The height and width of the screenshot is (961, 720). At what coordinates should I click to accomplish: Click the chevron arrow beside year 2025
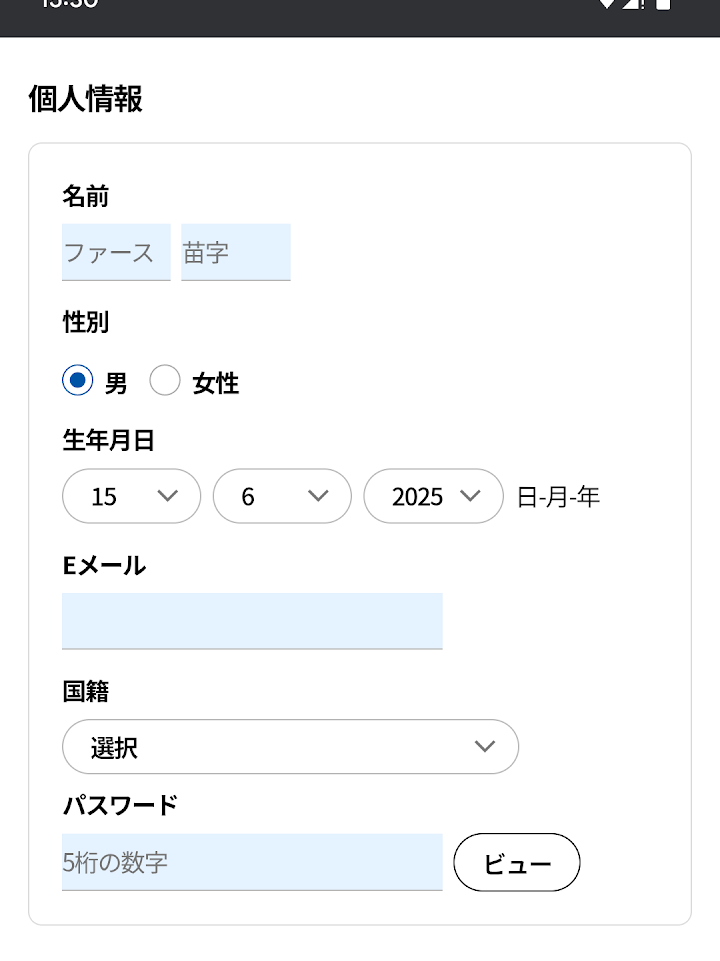tap(470, 495)
